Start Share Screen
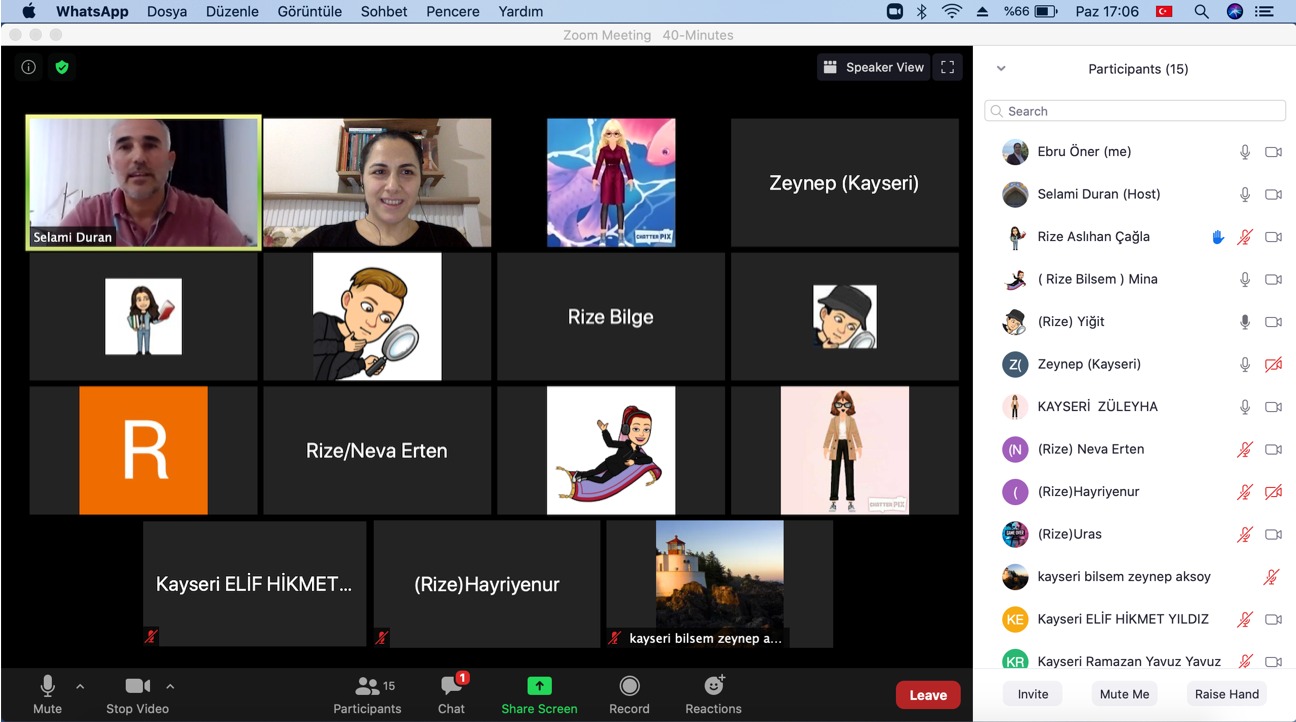The image size is (1296, 722). click(539, 695)
